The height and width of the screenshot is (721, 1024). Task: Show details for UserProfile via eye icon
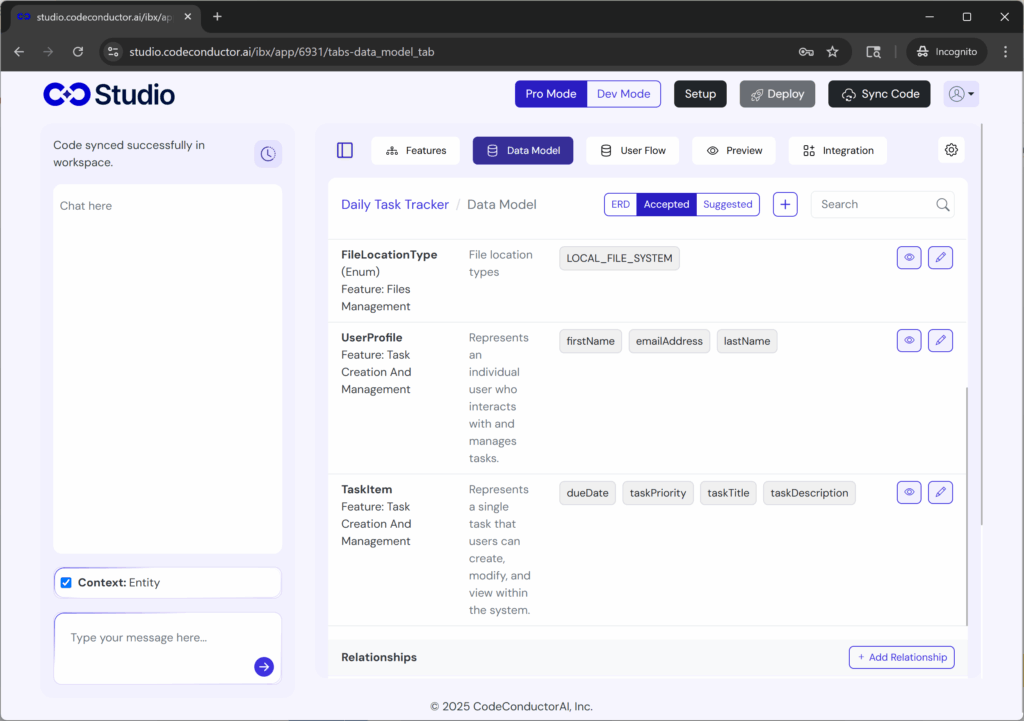coord(908,340)
